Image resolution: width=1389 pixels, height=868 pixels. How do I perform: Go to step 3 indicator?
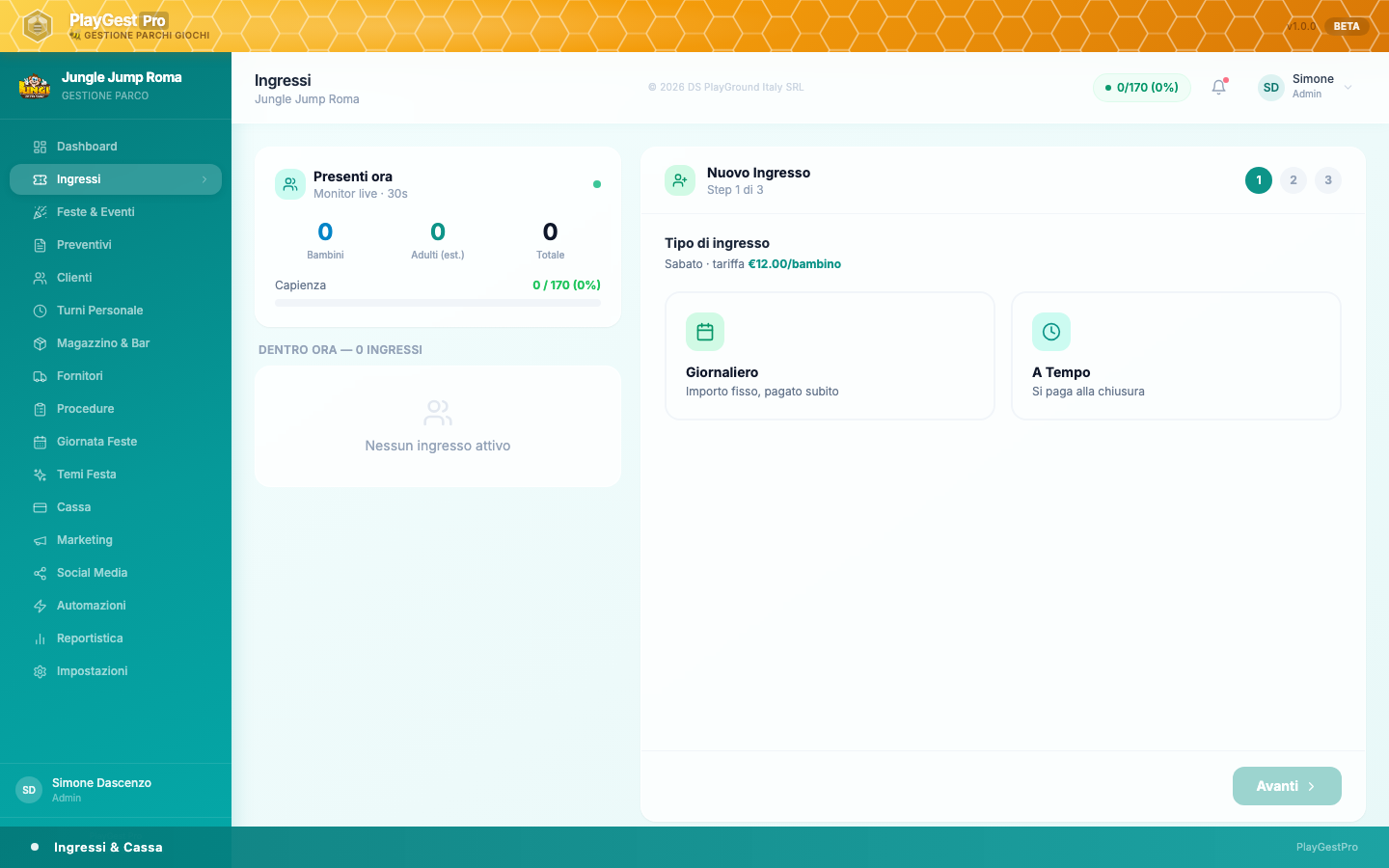(x=1328, y=180)
